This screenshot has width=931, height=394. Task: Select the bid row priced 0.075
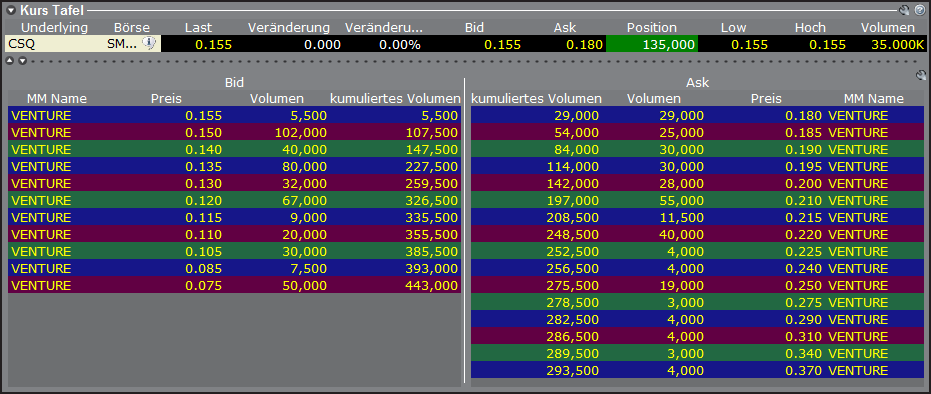pos(235,285)
